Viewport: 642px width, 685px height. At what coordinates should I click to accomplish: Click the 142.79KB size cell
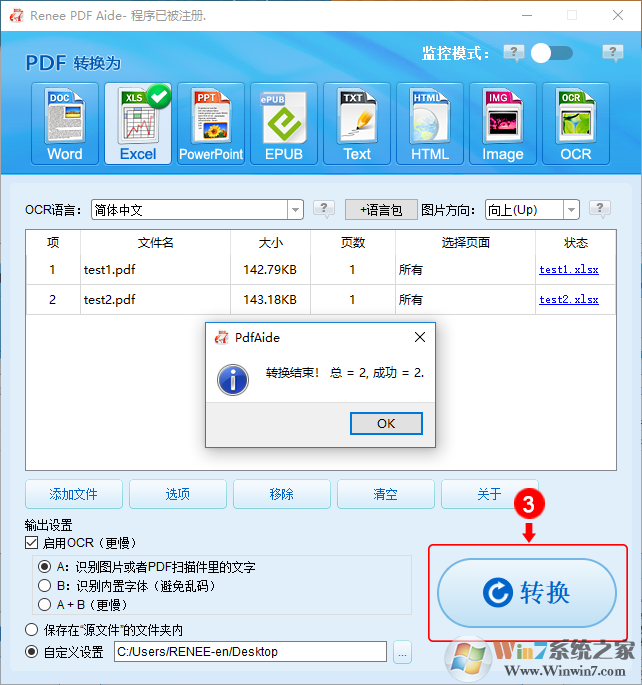270,270
